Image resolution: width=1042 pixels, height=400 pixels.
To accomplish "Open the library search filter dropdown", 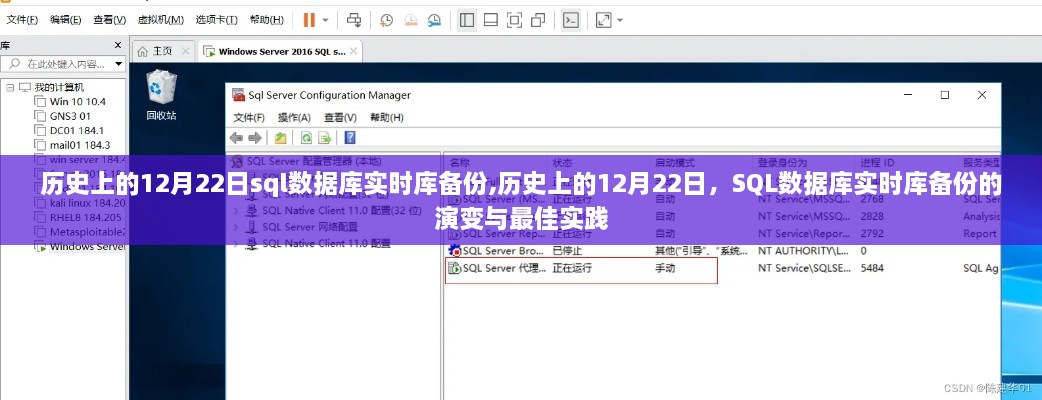I will (118, 64).
